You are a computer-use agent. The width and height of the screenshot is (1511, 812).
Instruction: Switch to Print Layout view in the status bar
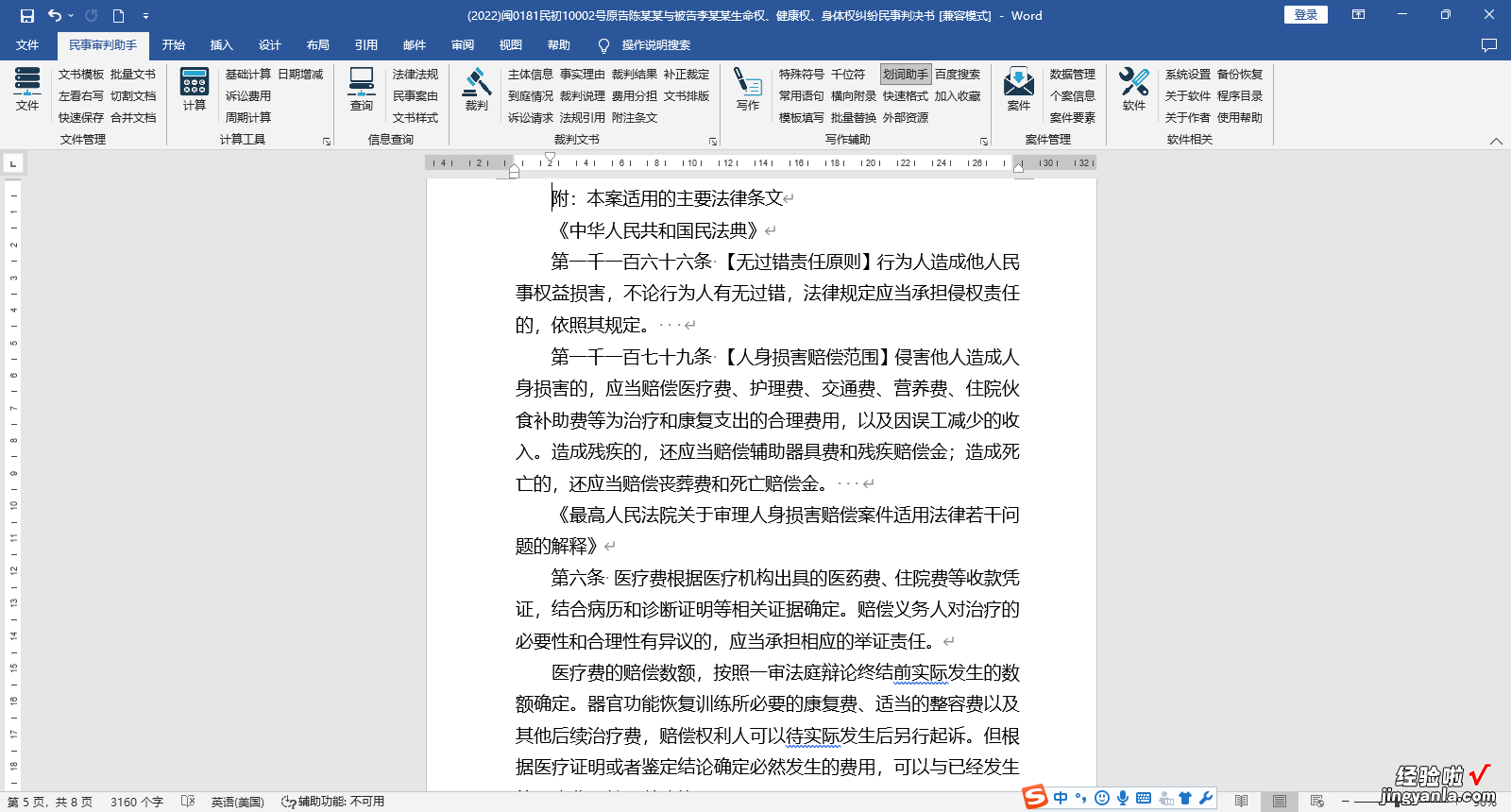(1280, 802)
